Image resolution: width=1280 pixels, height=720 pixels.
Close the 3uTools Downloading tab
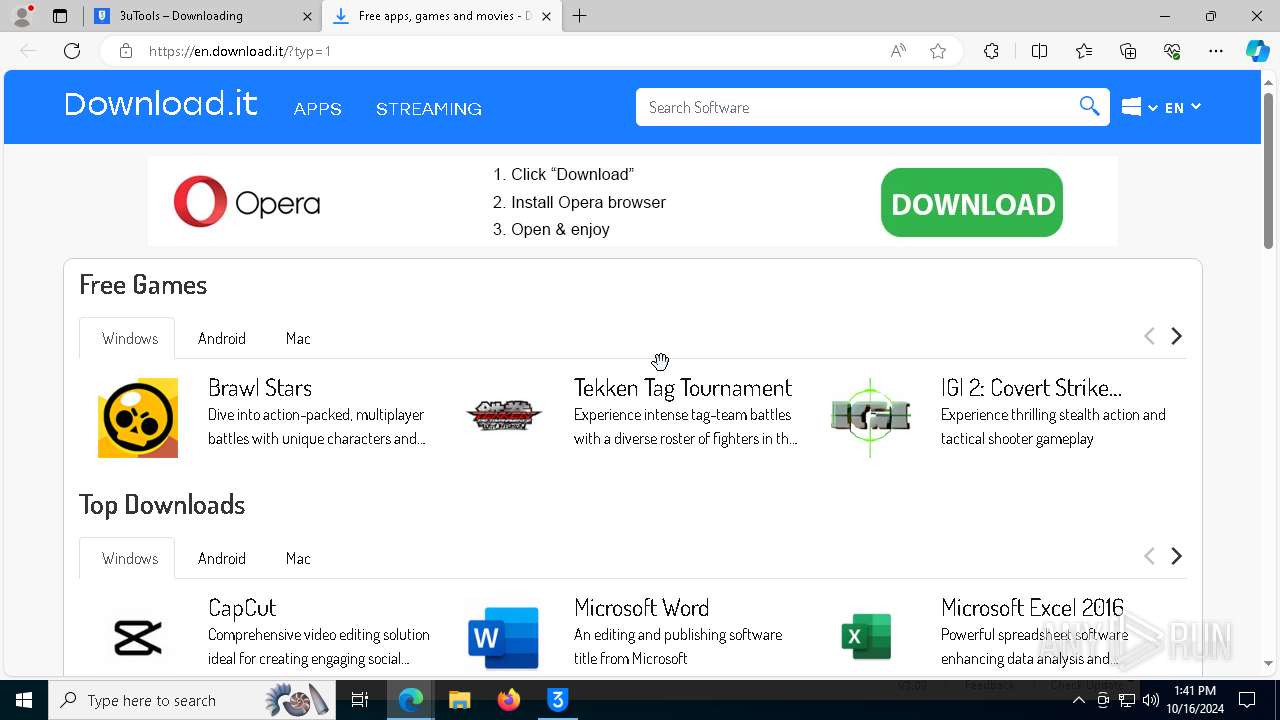point(308,16)
